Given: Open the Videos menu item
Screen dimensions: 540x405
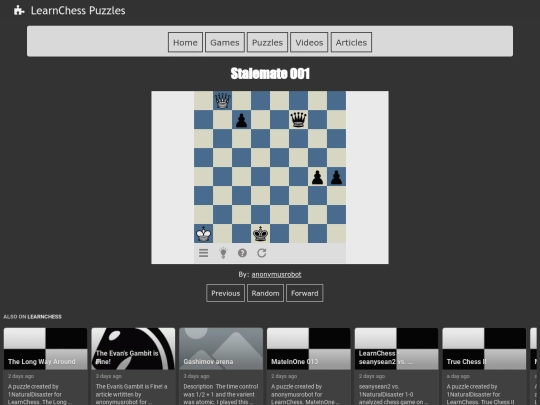Looking at the screenshot, I should pos(309,42).
